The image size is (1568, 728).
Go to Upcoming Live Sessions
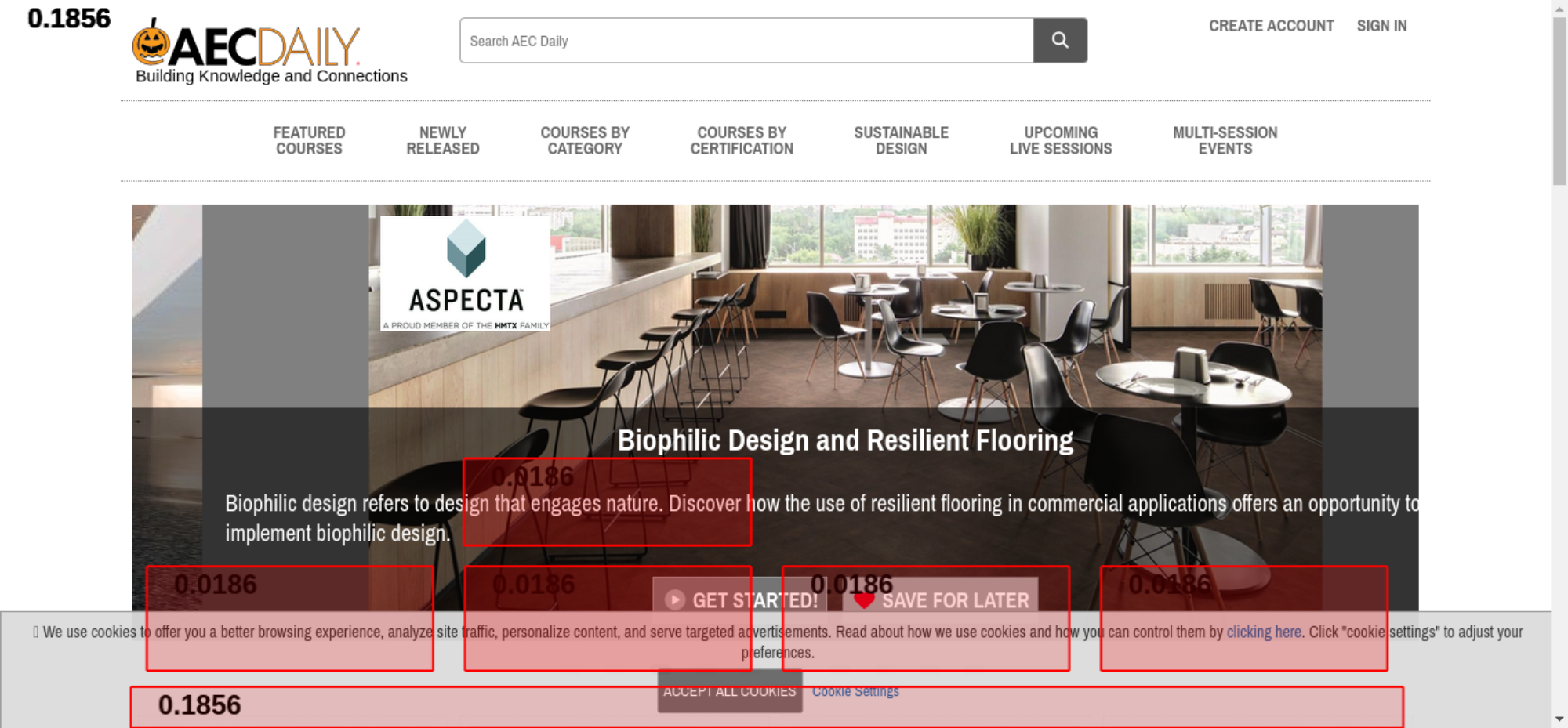[1060, 141]
